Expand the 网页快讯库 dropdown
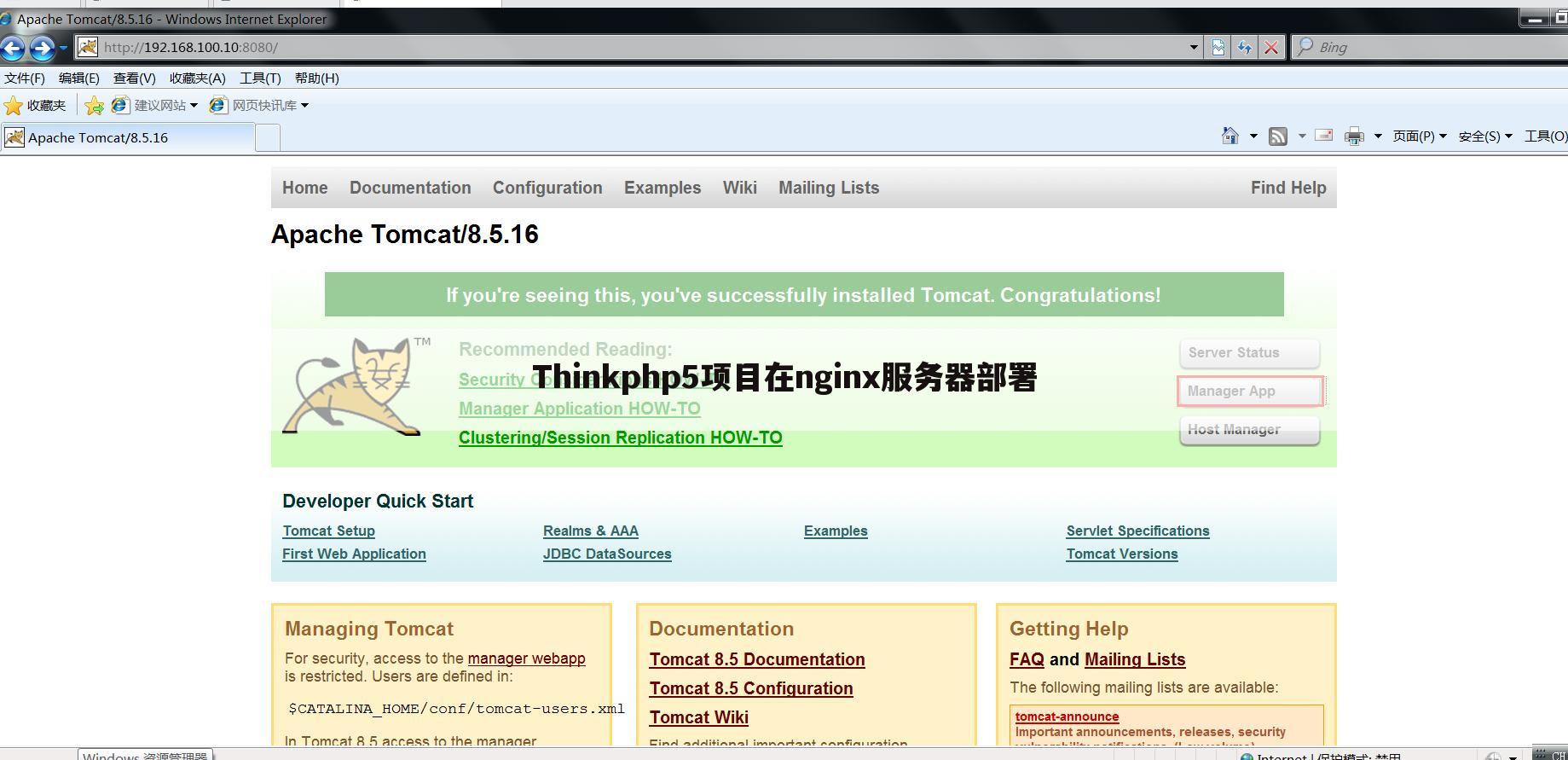This screenshot has width=1568, height=760. tap(304, 106)
